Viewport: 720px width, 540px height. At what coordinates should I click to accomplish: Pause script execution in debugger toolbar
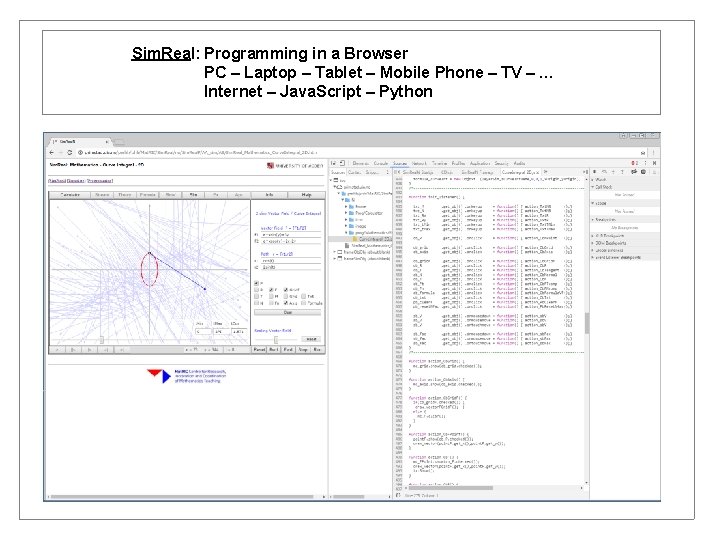[595, 172]
